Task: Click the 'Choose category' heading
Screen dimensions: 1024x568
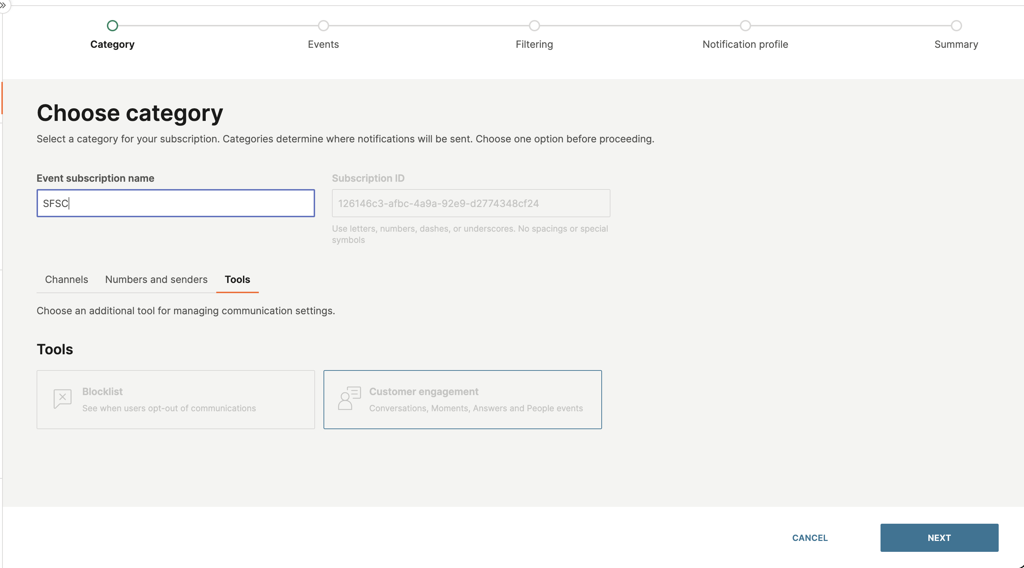Action: (130, 113)
